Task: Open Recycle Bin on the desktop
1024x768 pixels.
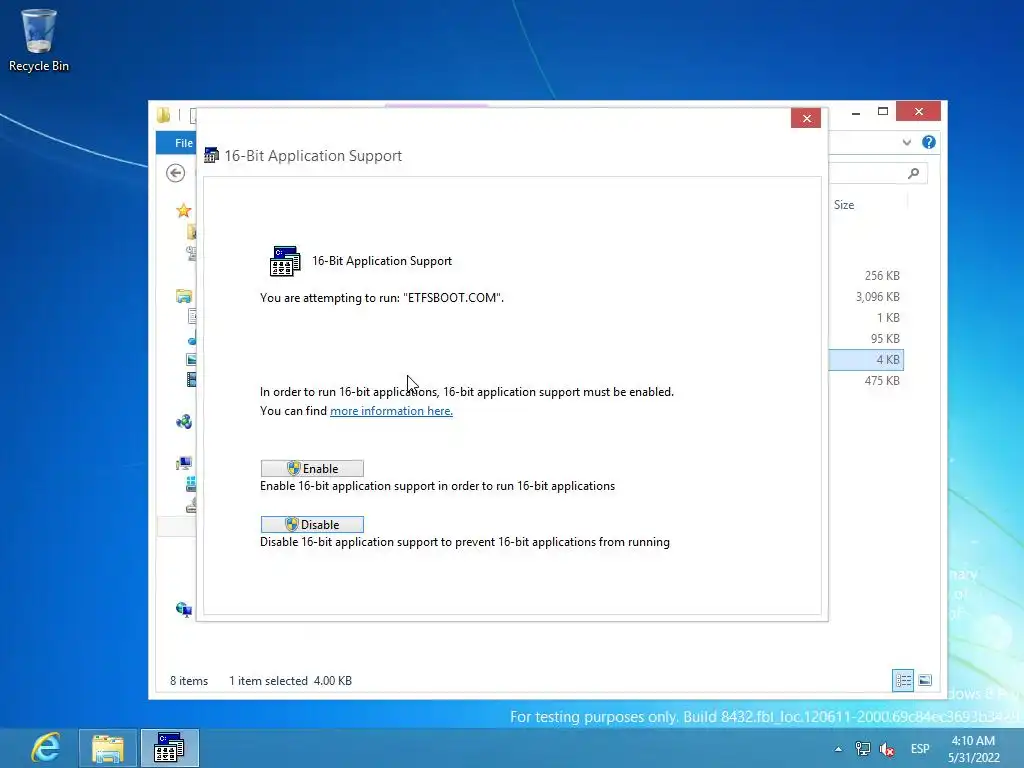Action: point(39,40)
